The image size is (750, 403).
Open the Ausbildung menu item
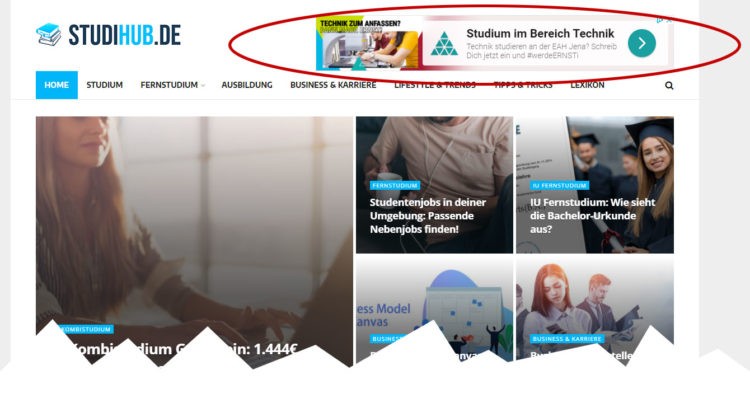click(x=247, y=85)
